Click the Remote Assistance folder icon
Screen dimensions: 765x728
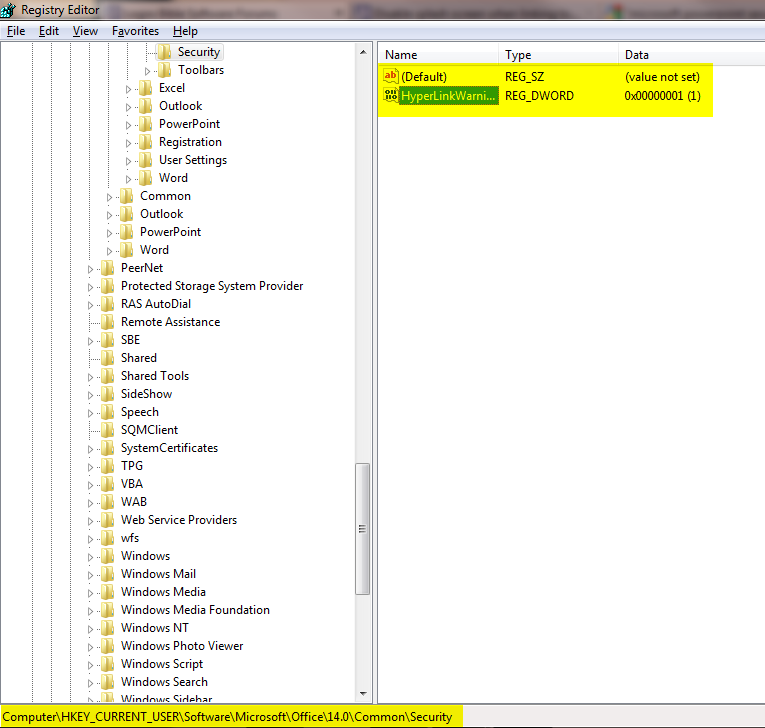tap(107, 322)
